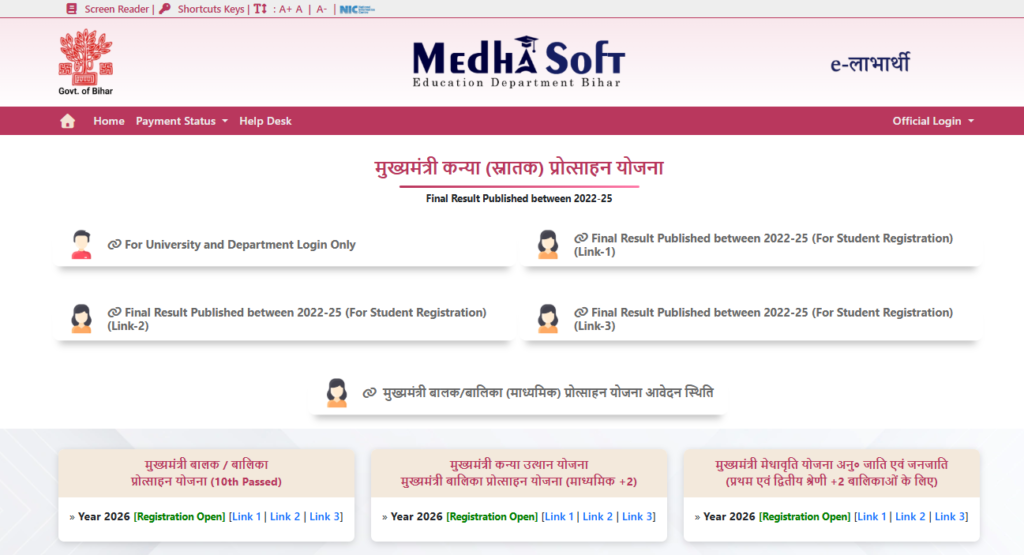Click the avatar beside University and Department Login
Screen dimensions: 1024x555
(81, 245)
